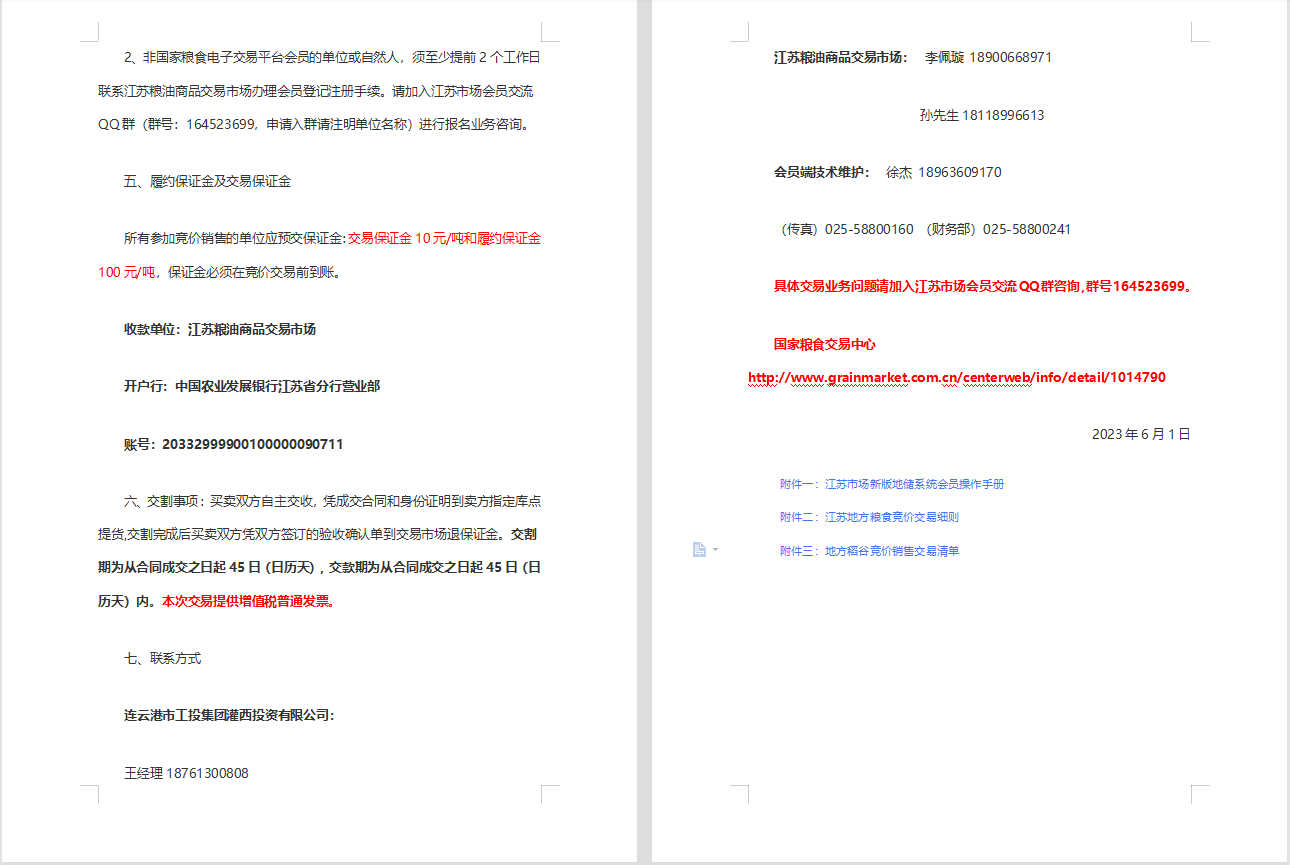Click the red heading 国家粮食交易中心
This screenshot has width=1290, height=865.
824,344
